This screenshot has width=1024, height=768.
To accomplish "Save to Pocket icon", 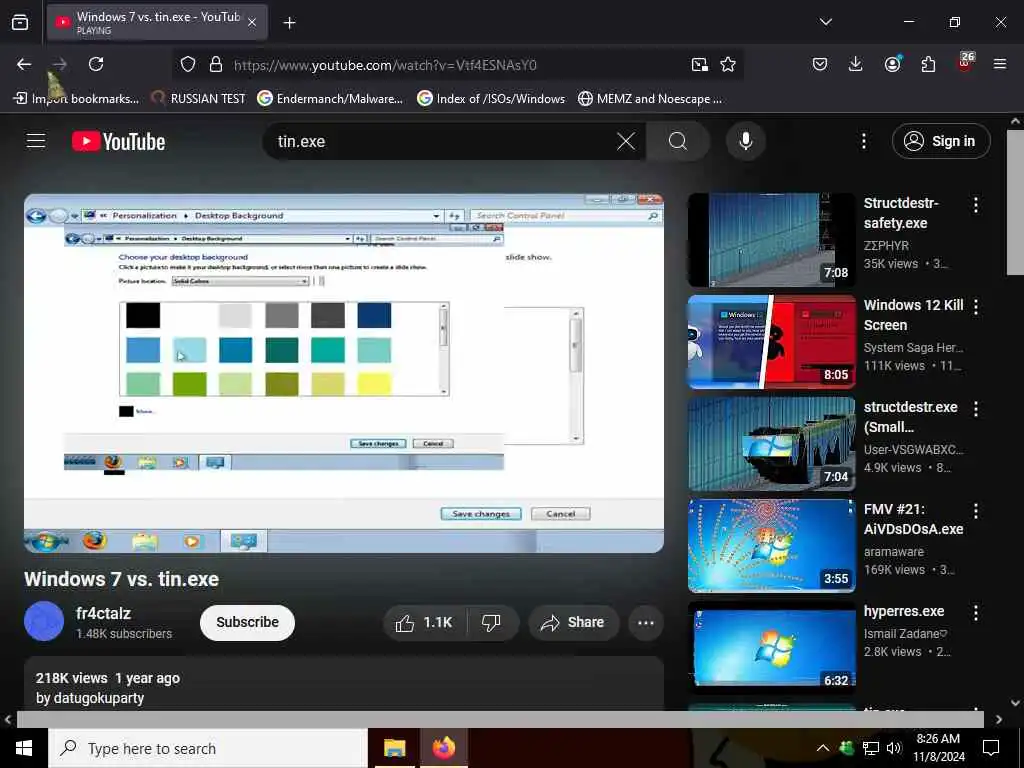I will (x=820, y=64).
